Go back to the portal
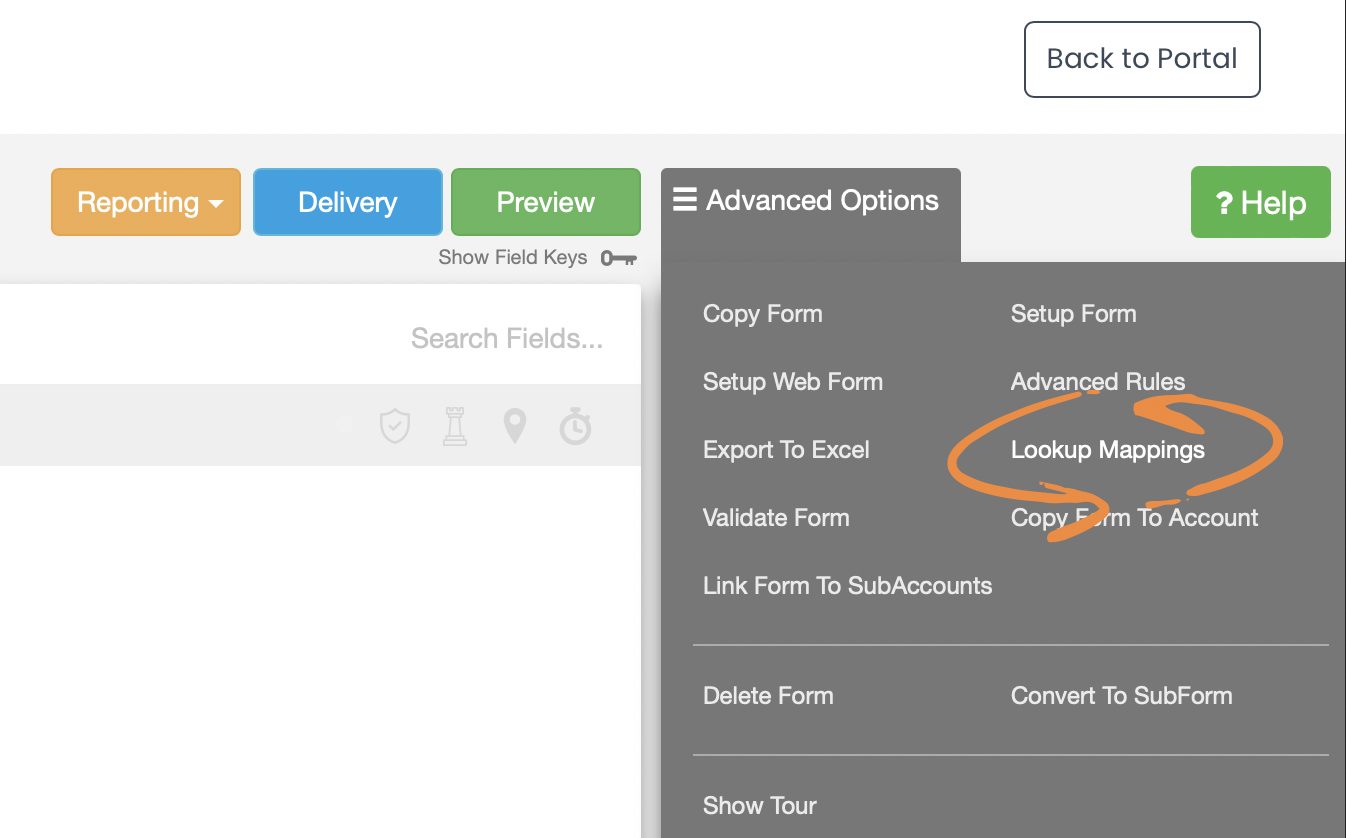Viewport: 1346px width, 838px height. coord(1141,59)
